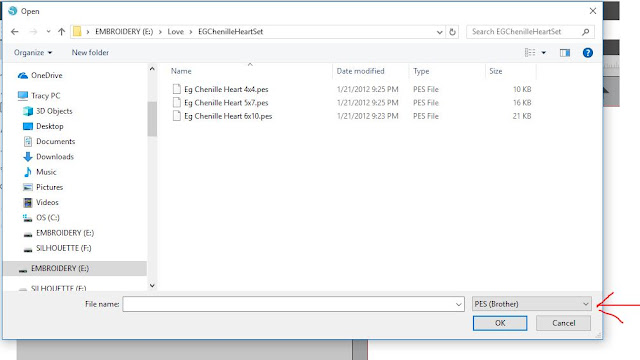Go back using the Back arrow
640x360 pixels.
click(15, 31)
